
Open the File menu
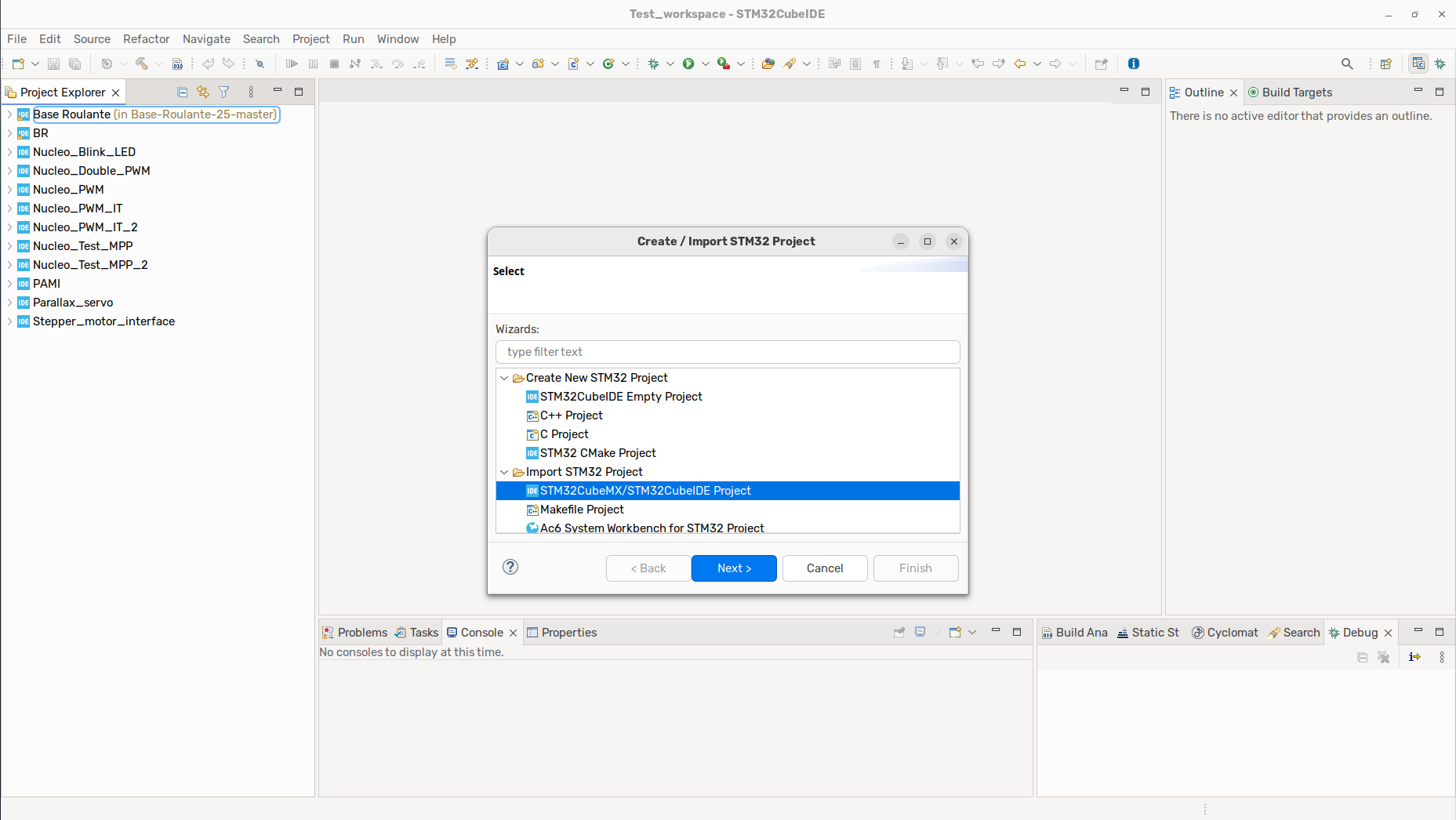tap(16, 39)
